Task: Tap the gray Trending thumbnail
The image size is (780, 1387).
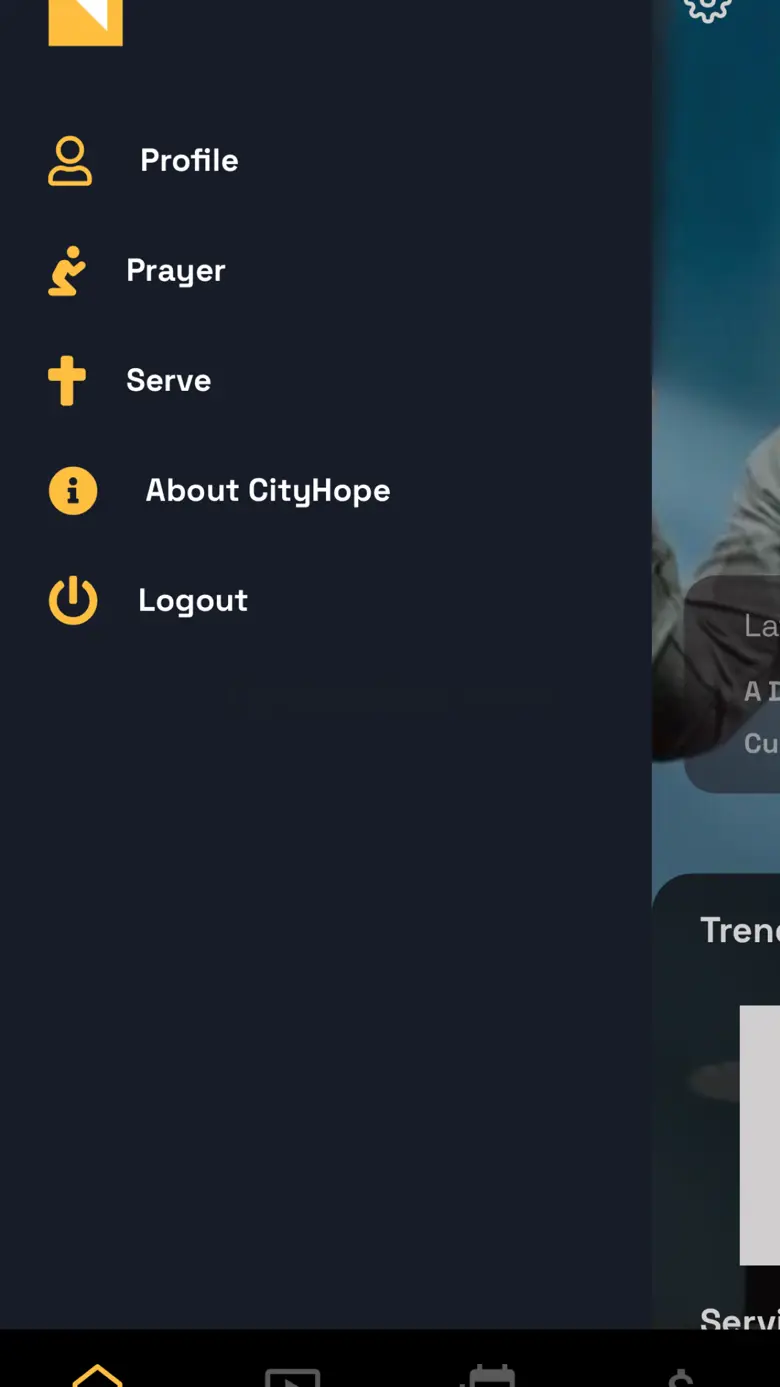Action: pyautogui.click(x=759, y=1135)
